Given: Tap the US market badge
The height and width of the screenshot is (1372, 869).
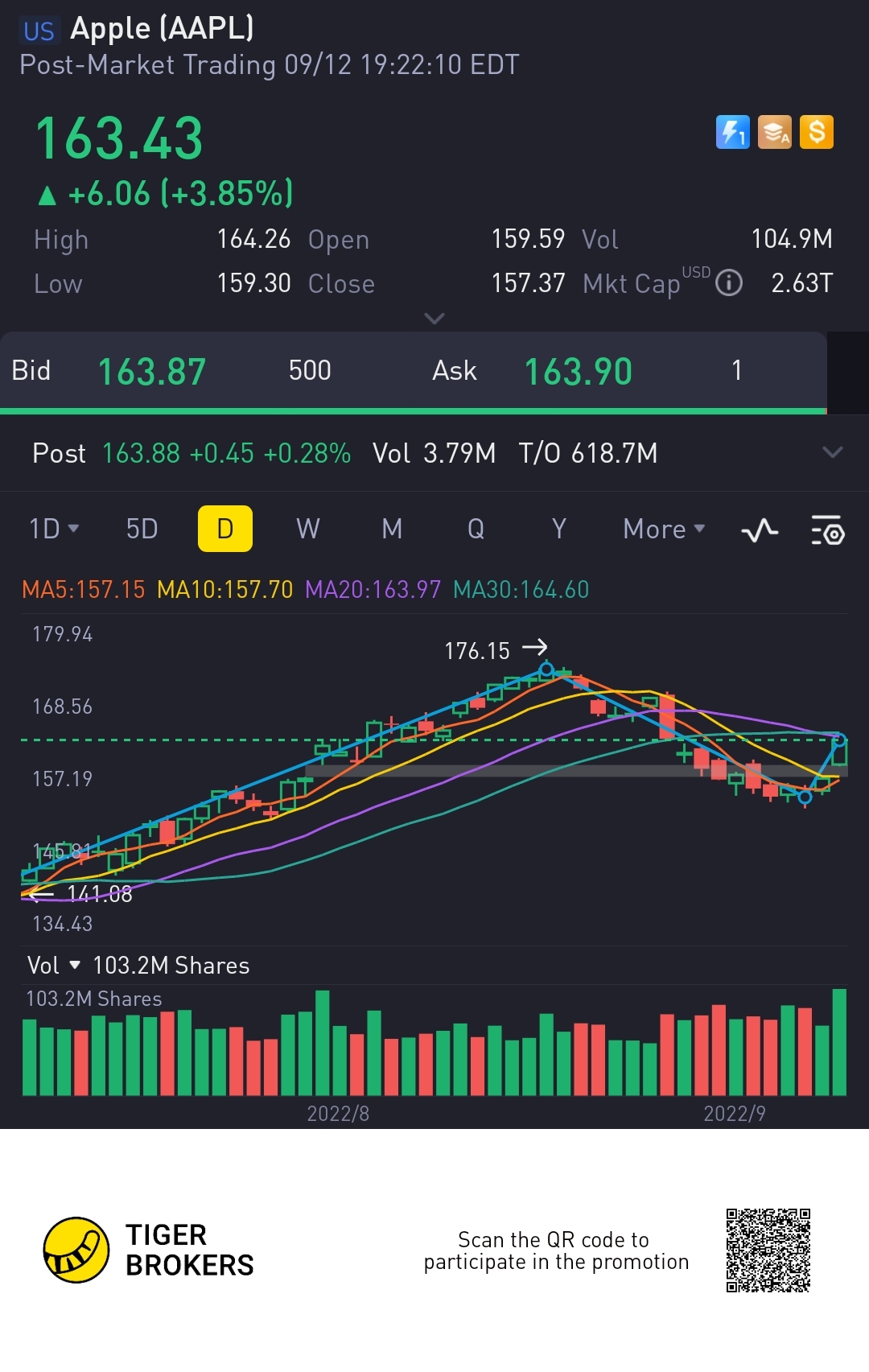Looking at the screenshot, I should click(39, 31).
